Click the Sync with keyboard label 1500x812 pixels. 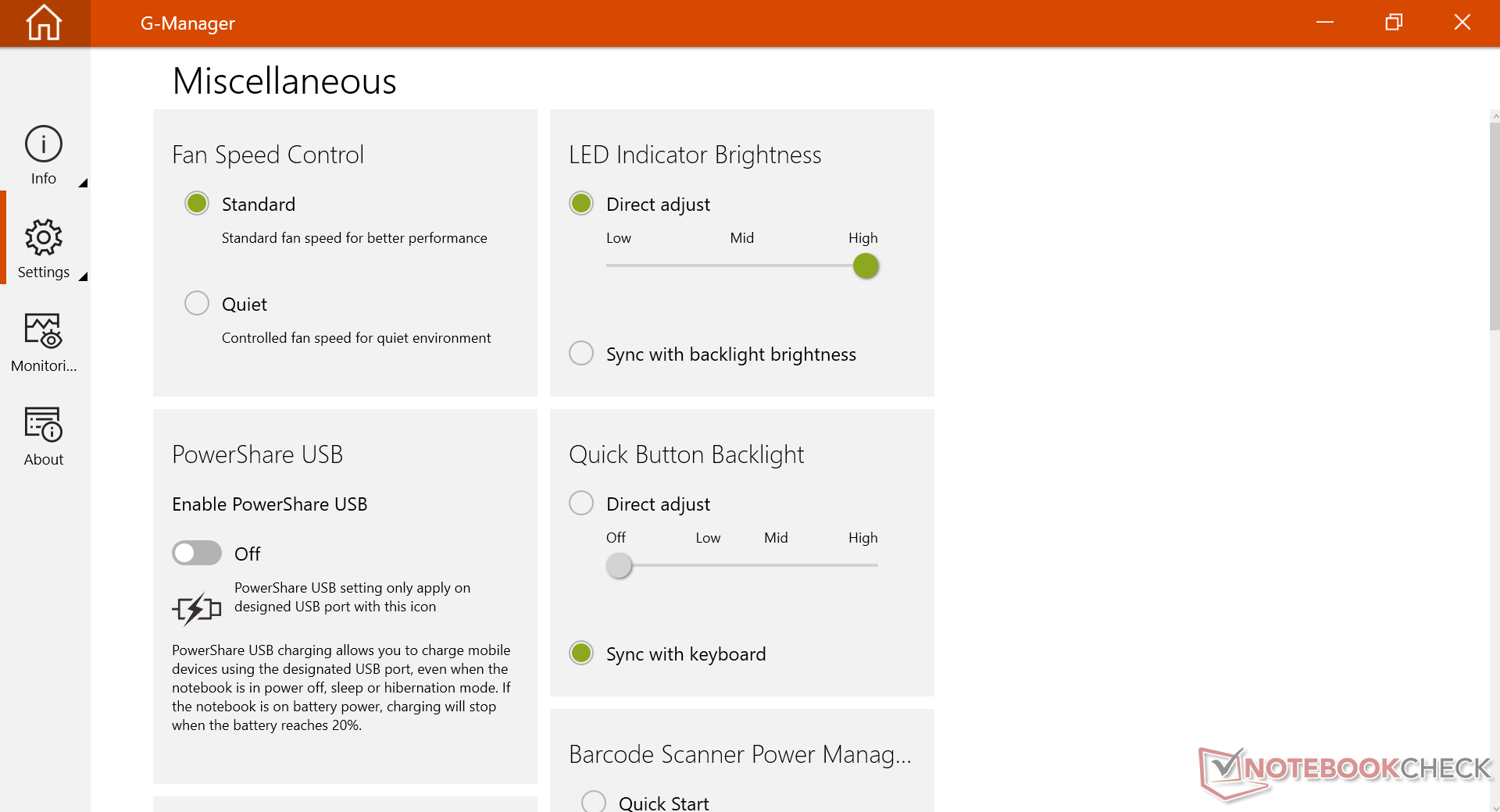(685, 654)
